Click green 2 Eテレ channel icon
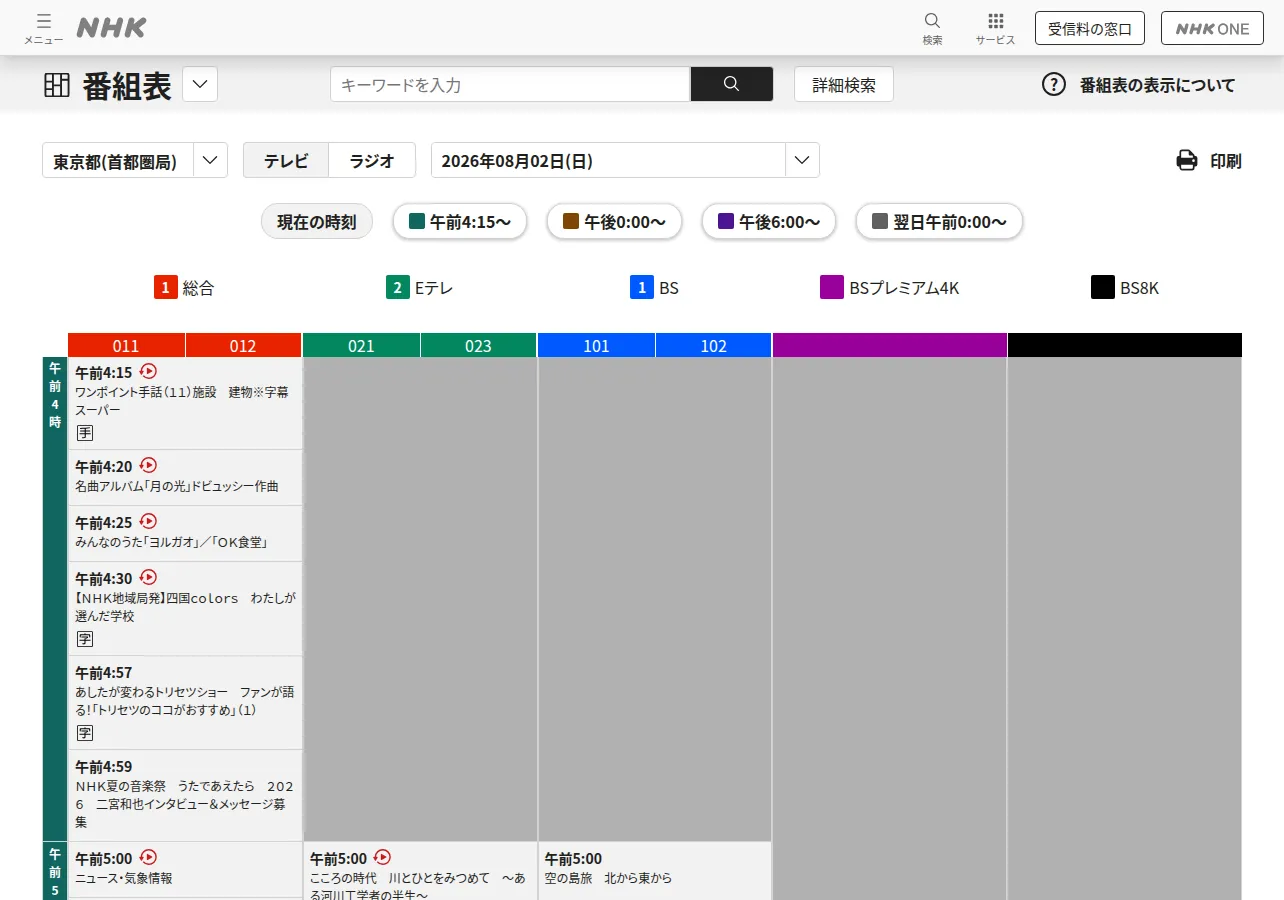This screenshot has width=1284, height=900. [398, 288]
